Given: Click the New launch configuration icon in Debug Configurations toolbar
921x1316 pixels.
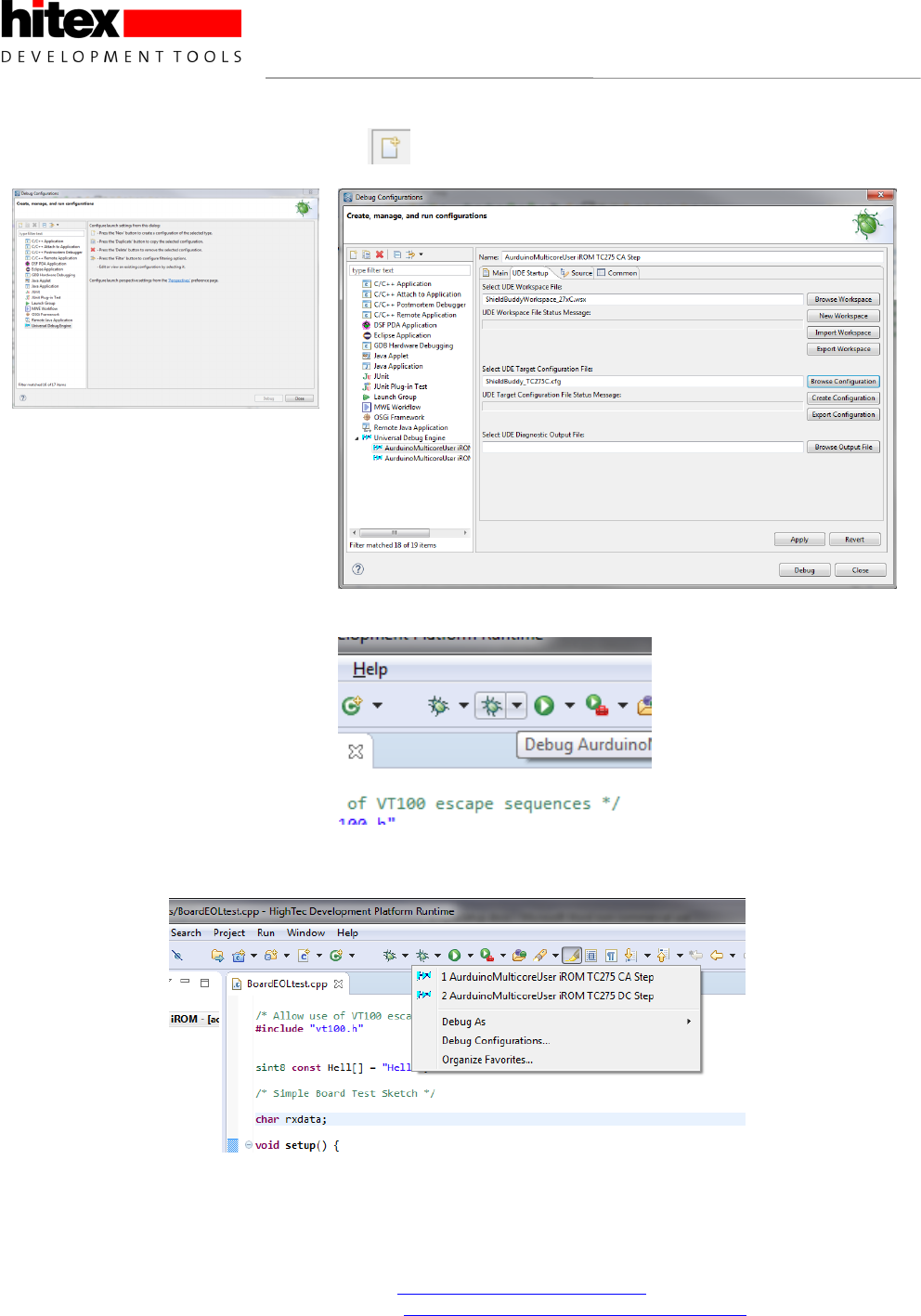Looking at the screenshot, I should pyautogui.click(x=354, y=254).
